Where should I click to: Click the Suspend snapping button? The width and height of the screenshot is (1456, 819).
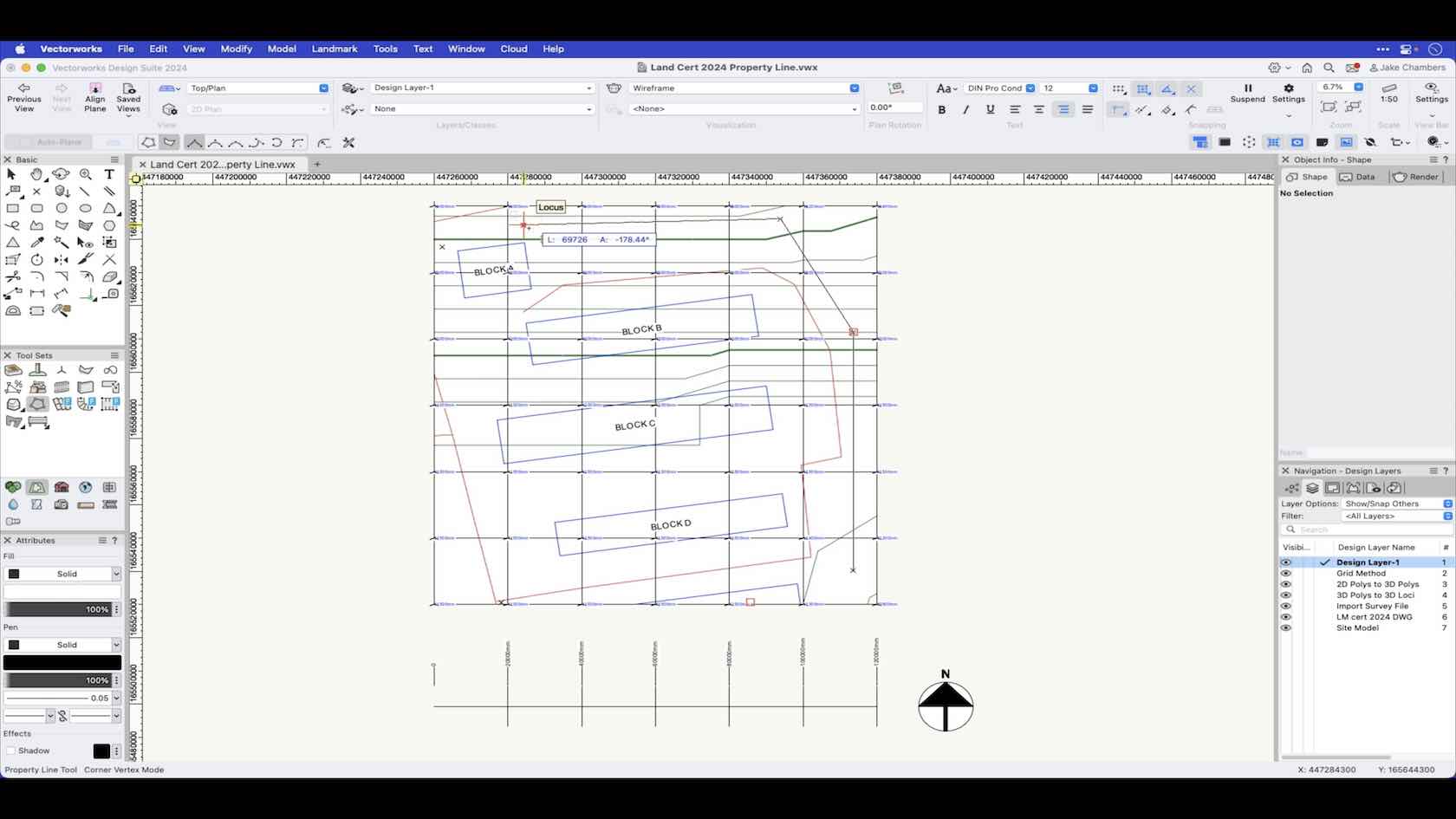coord(1248,93)
